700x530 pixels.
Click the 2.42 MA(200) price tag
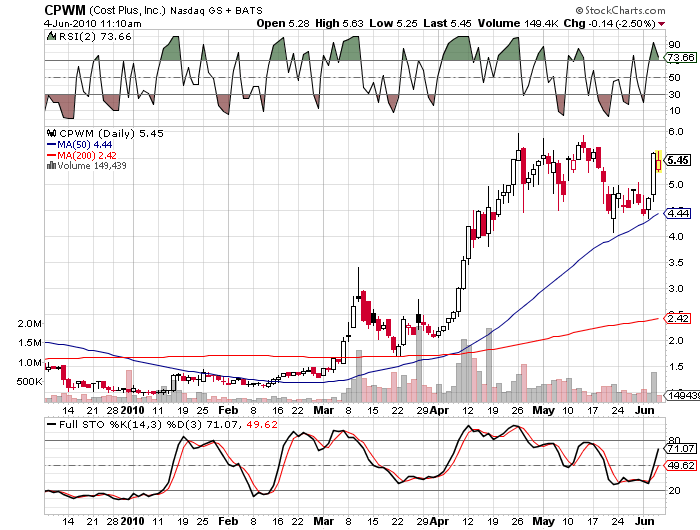click(x=678, y=318)
